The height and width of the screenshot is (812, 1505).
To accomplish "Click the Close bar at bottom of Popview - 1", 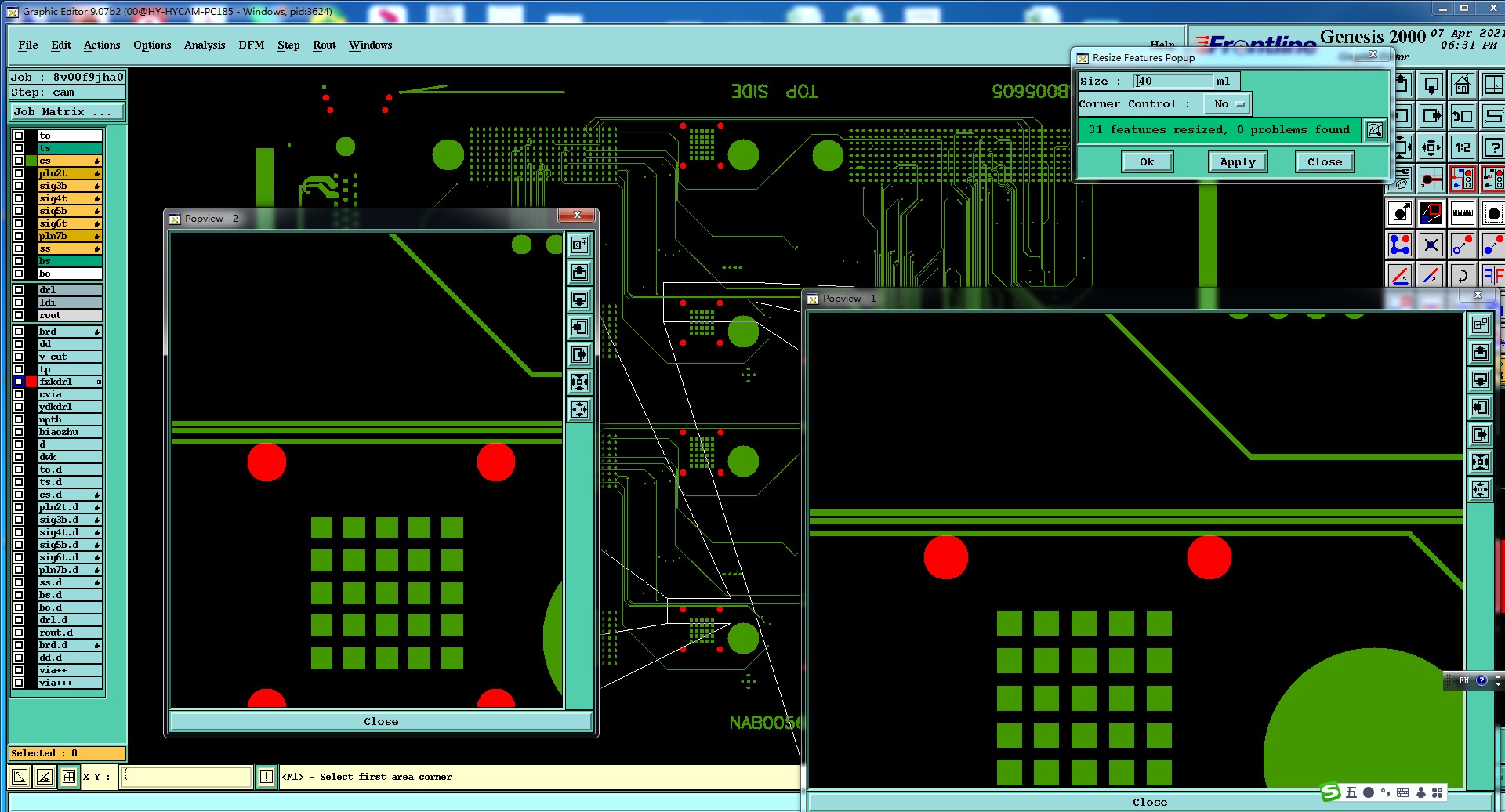I will (1150, 802).
